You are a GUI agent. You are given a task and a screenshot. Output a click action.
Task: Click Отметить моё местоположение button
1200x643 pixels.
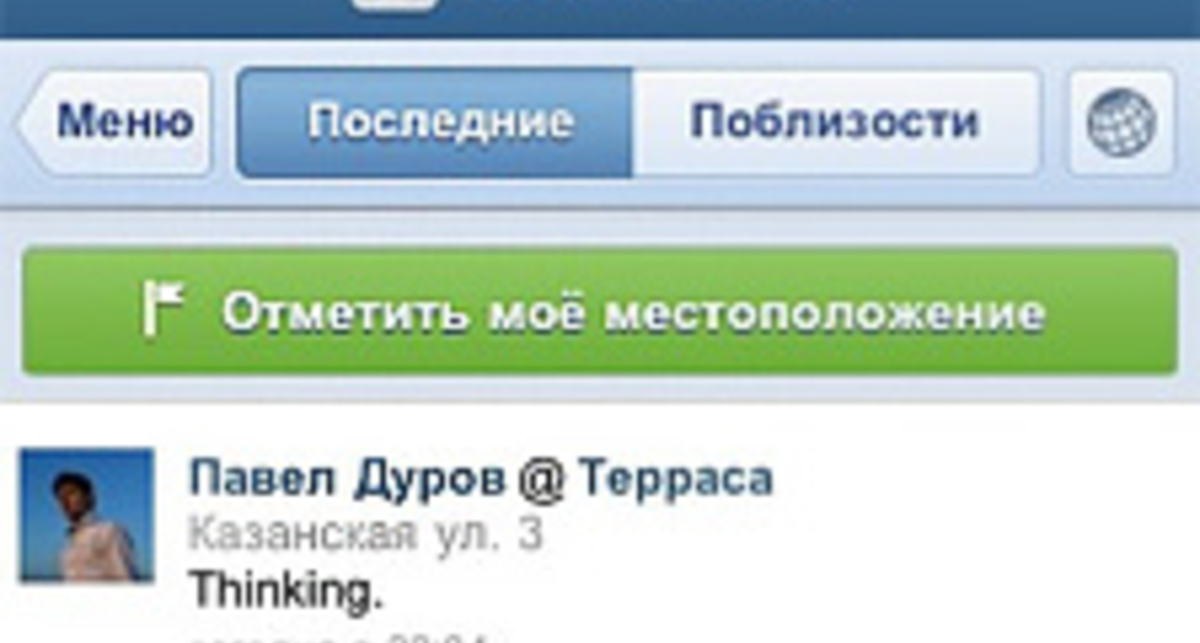pos(600,311)
